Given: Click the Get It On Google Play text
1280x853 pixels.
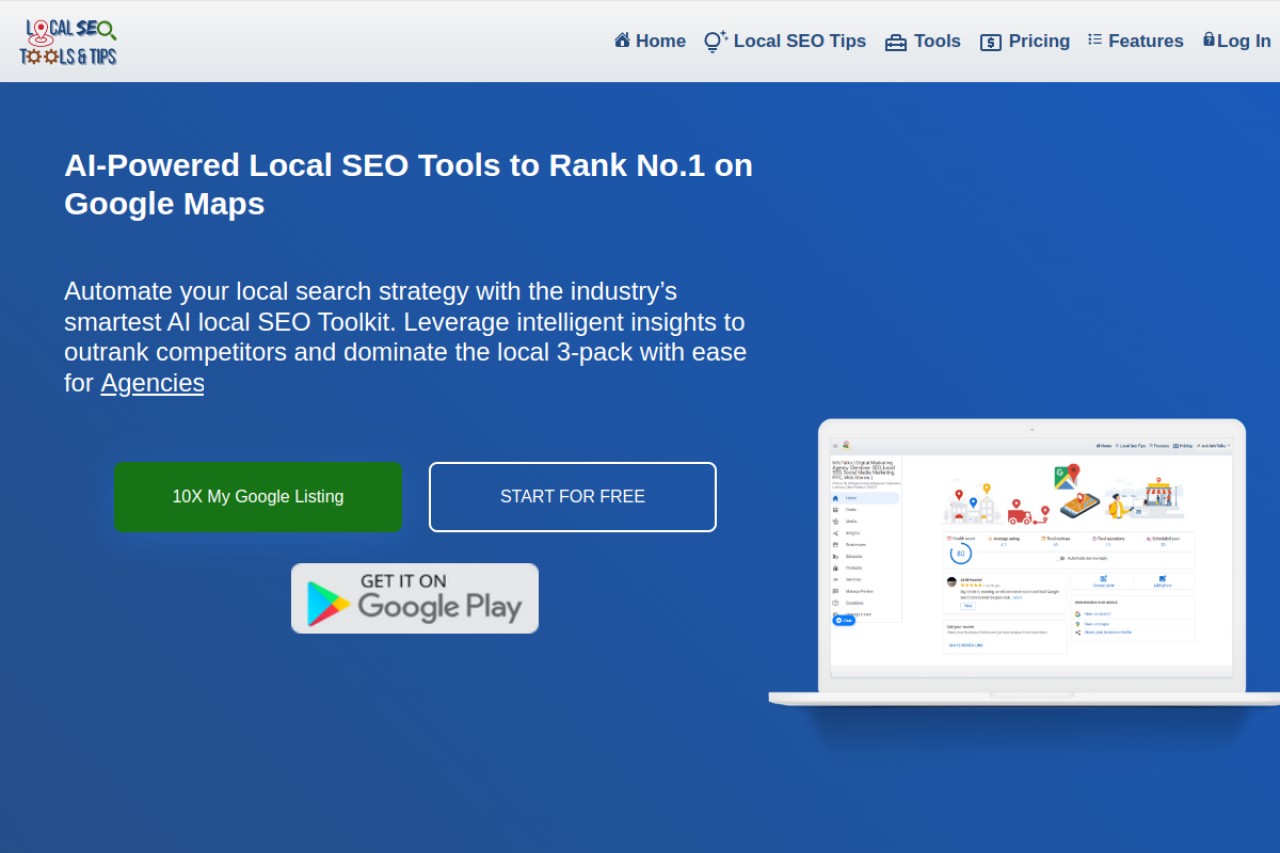Looking at the screenshot, I should coord(440,597).
